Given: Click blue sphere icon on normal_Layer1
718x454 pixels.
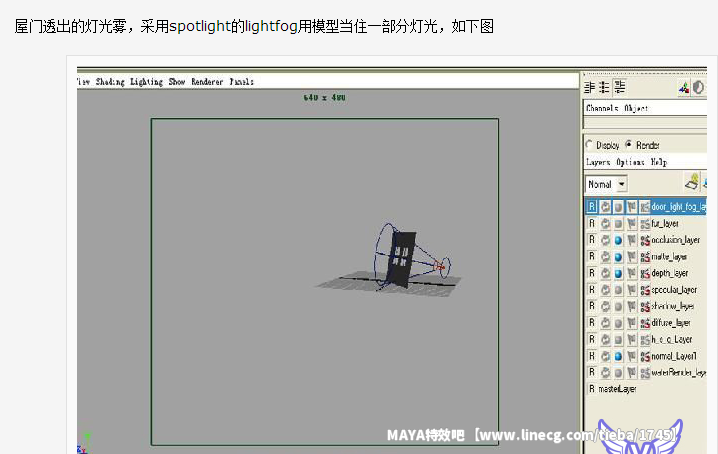Looking at the screenshot, I should coord(618,356).
